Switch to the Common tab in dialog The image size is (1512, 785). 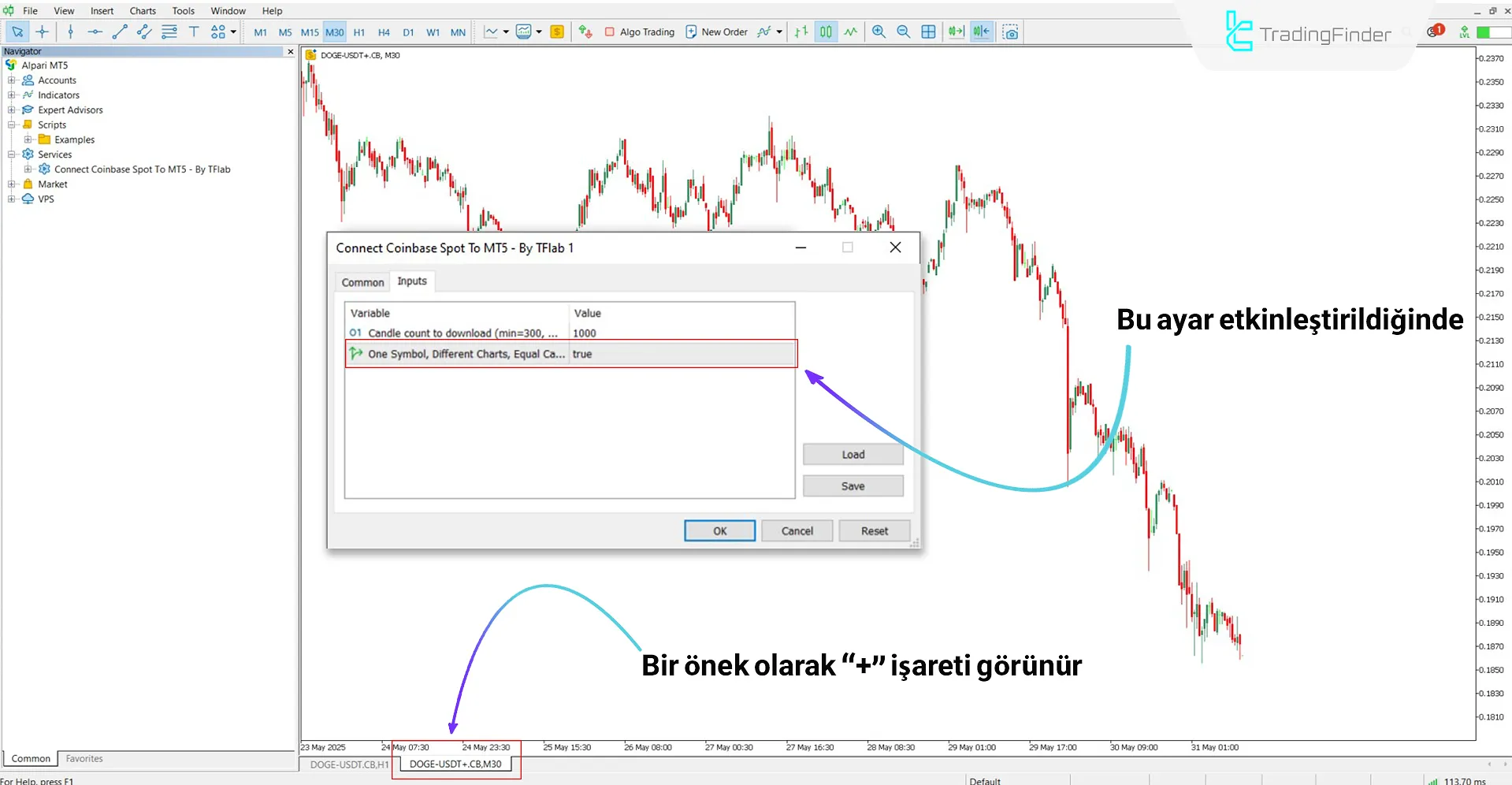coord(362,281)
